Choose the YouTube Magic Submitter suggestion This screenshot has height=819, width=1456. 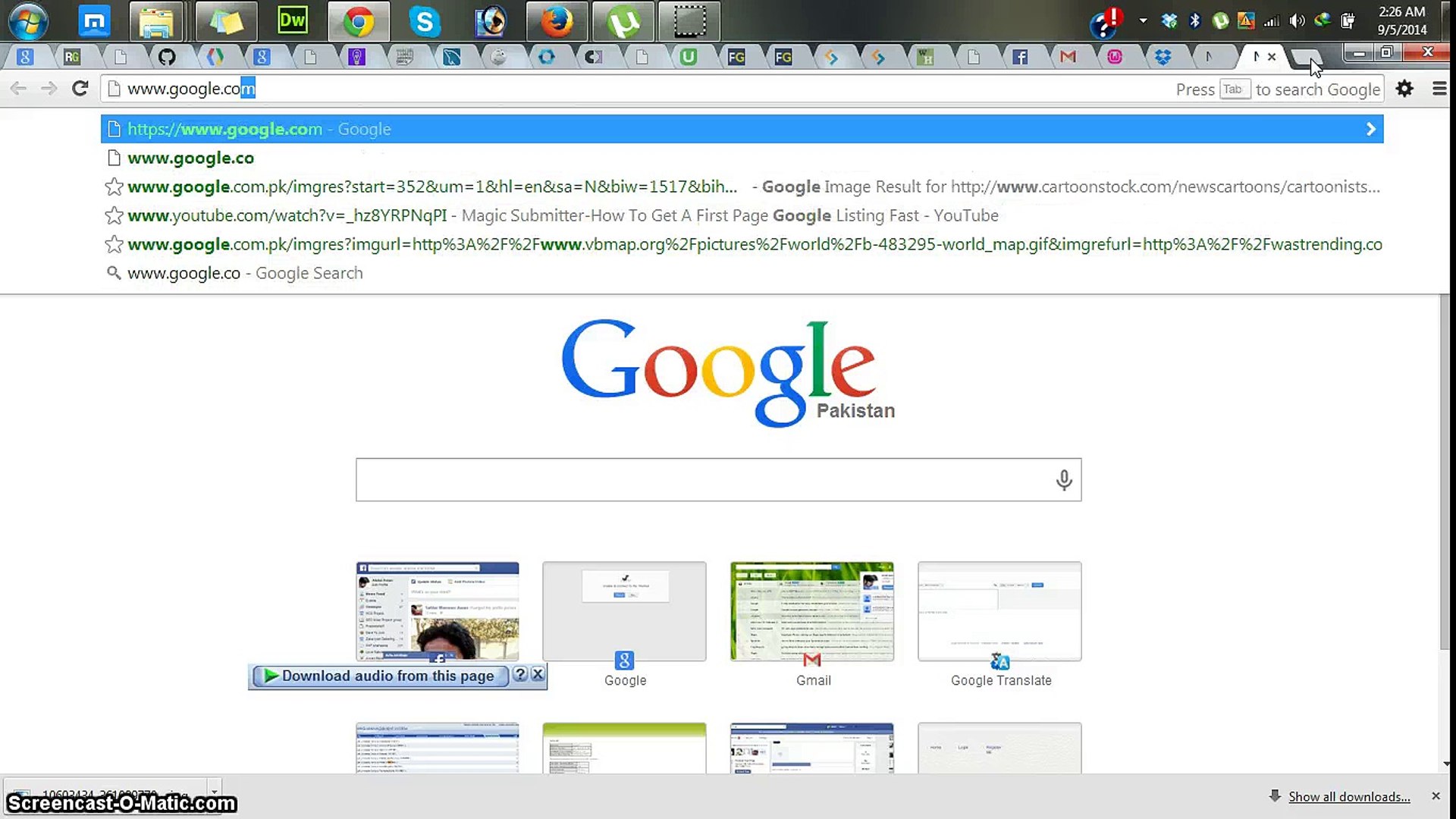point(561,215)
